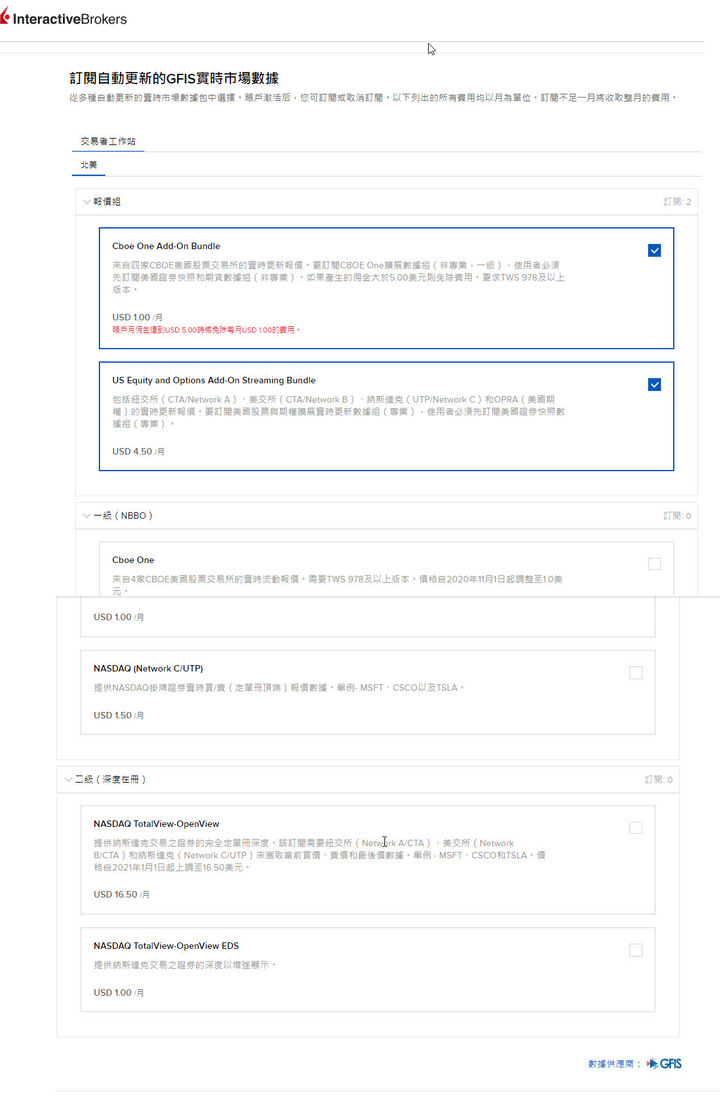Uncheck US Equity and Options Add-On Streaming Bundle
Viewport: 720px width, 1101px height.
654,385
